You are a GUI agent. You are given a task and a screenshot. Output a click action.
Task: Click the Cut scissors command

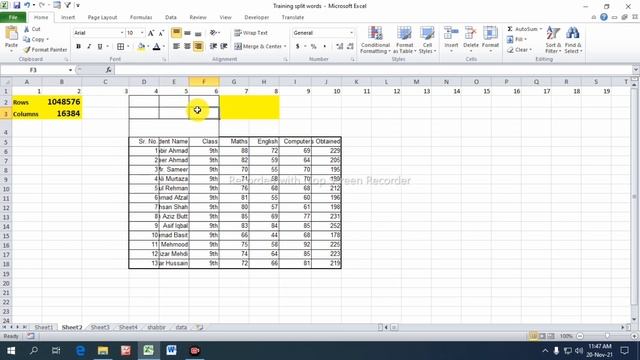(x=32, y=29)
